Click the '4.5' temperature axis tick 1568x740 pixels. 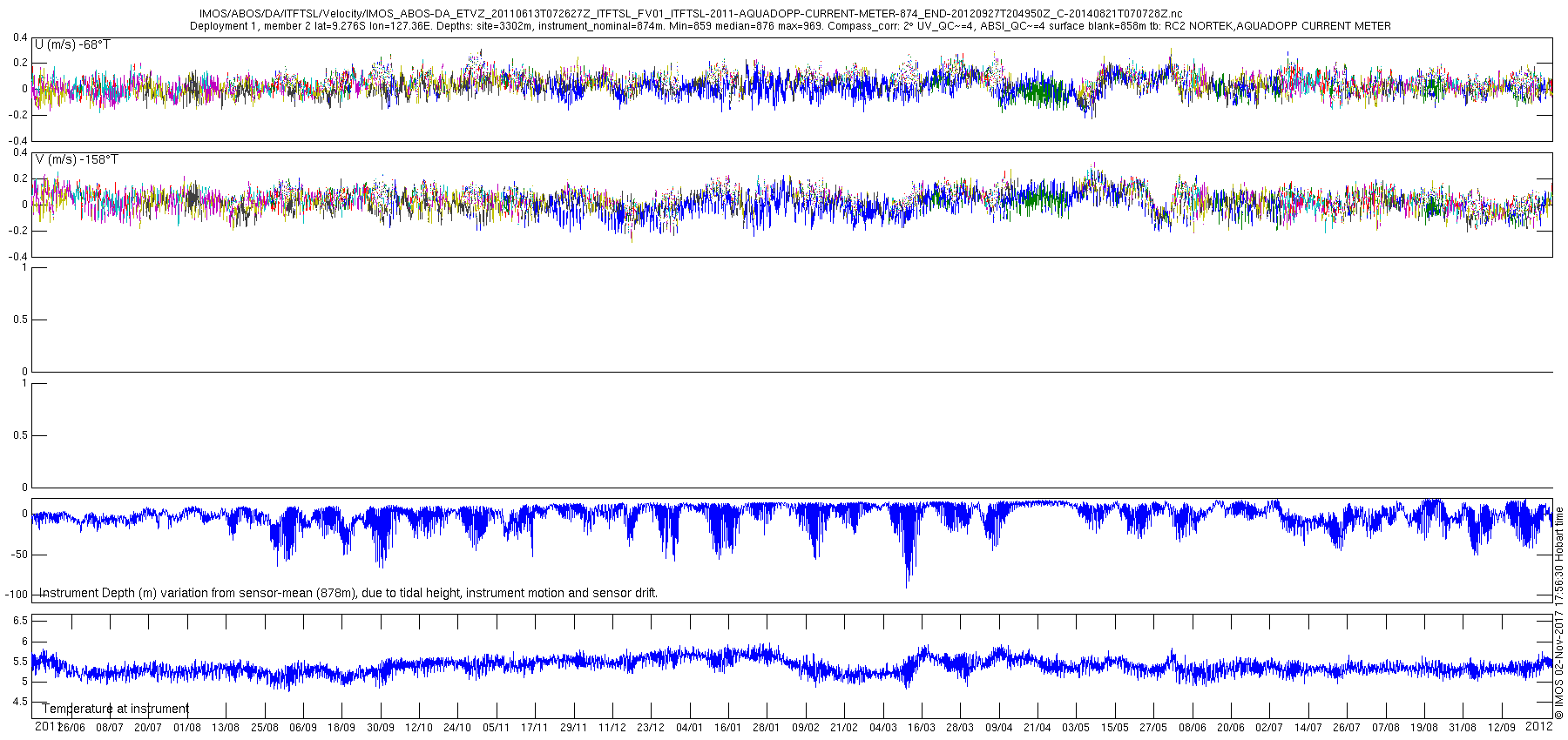point(19,702)
